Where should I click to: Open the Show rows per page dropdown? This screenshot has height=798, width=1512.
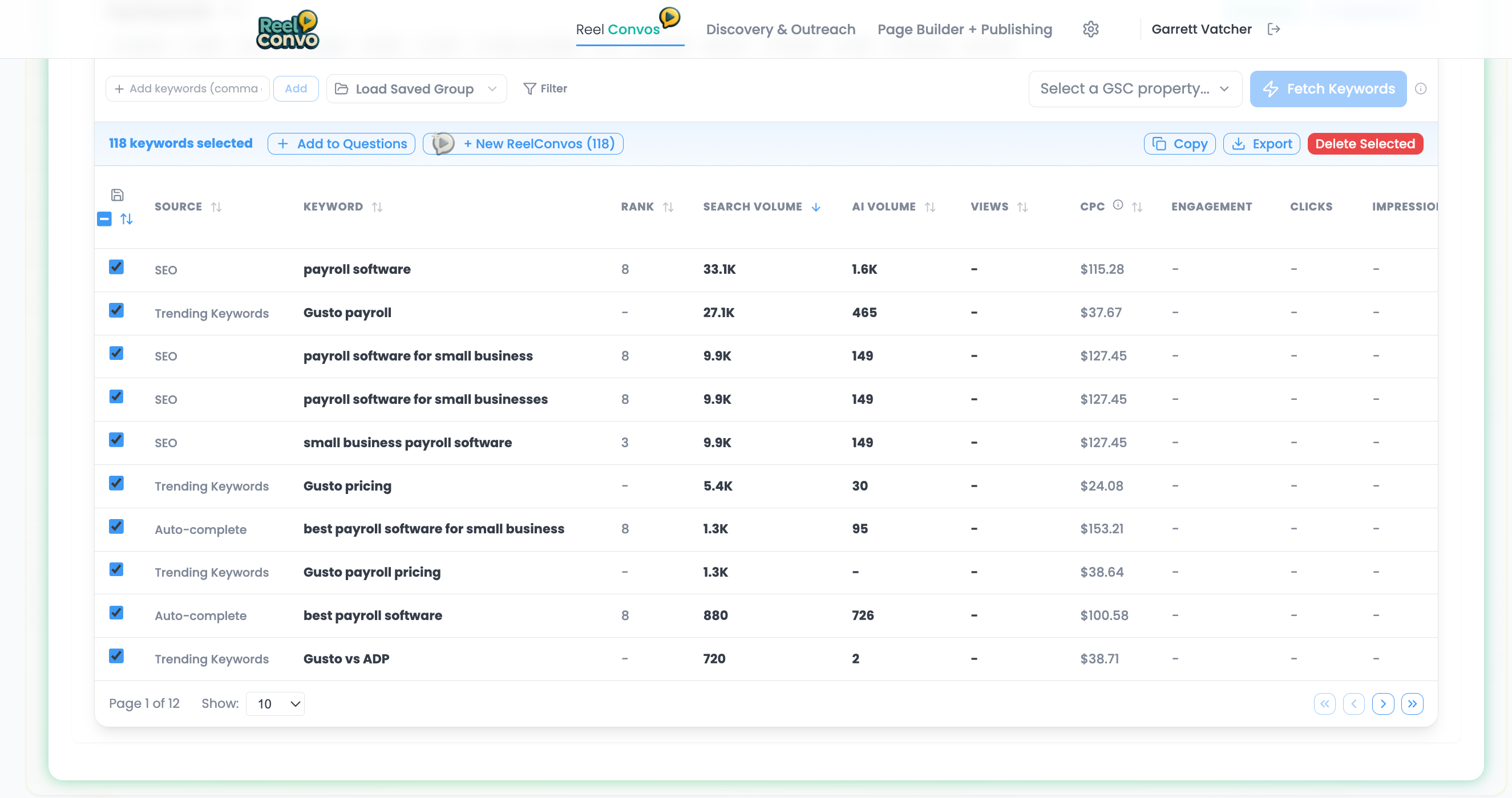pyautogui.click(x=275, y=703)
